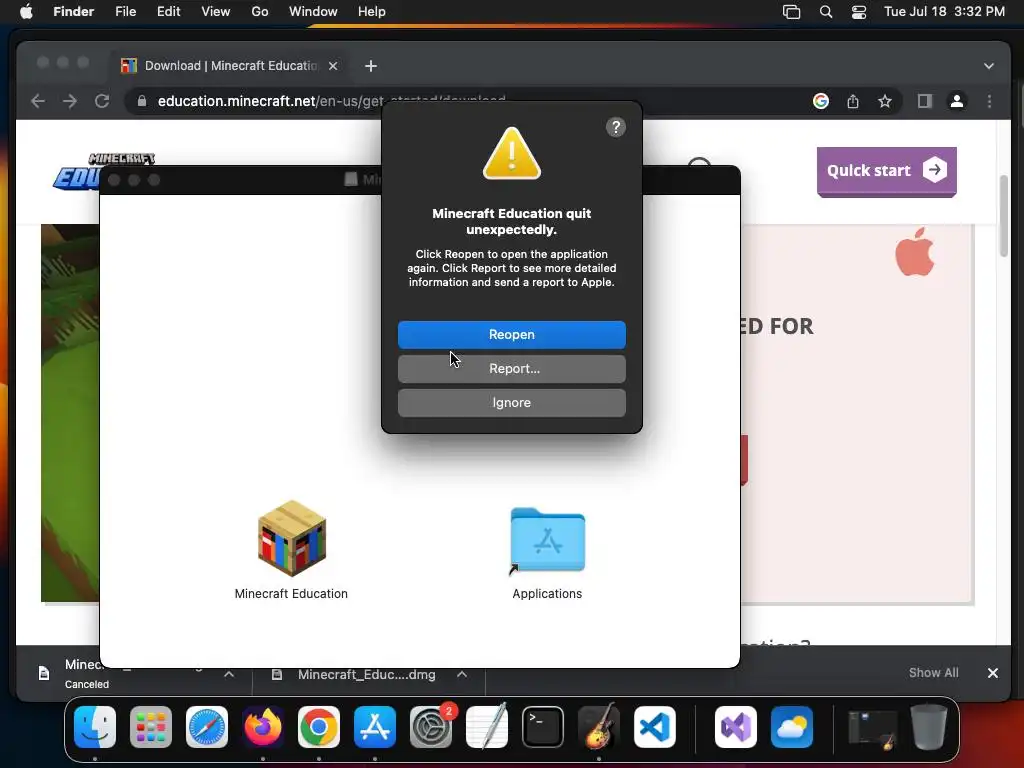Open the File menu
The image size is (1024, 768).
125,12
